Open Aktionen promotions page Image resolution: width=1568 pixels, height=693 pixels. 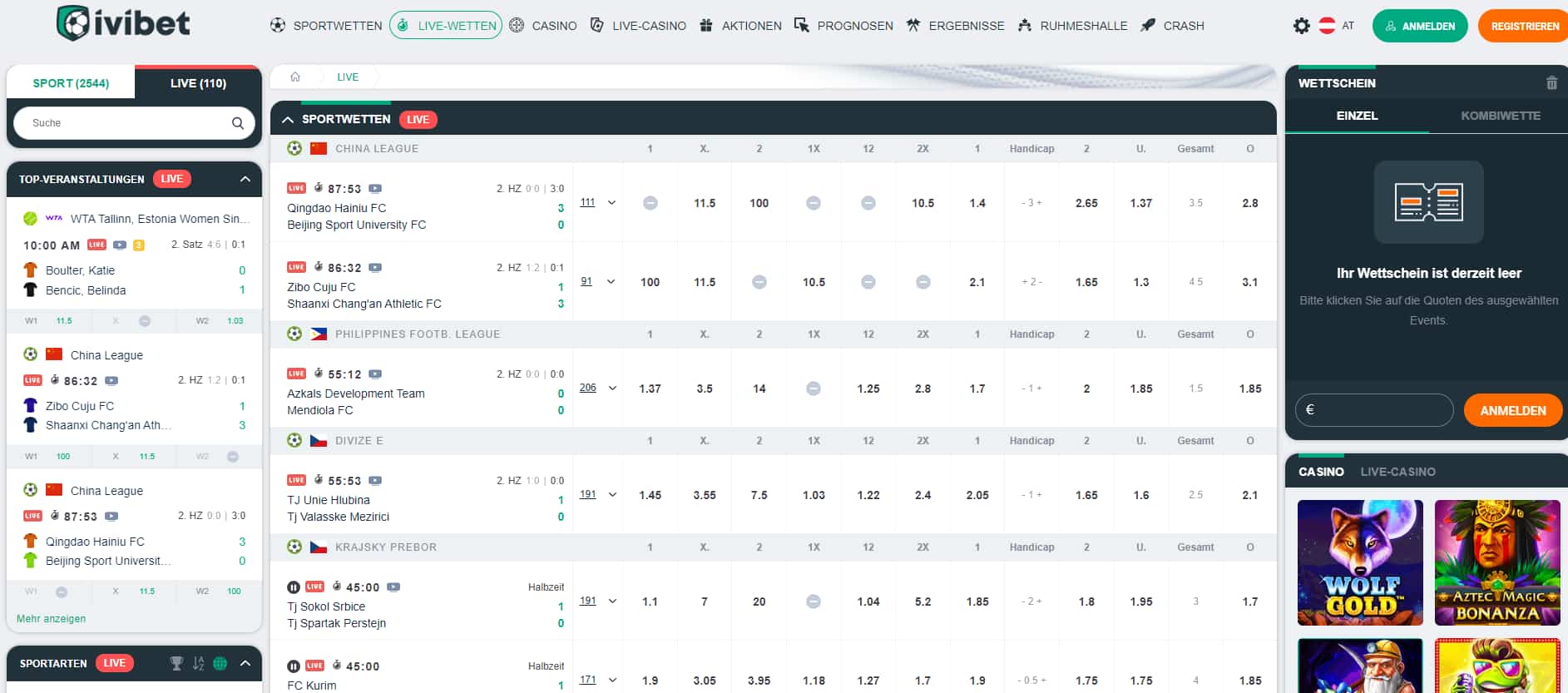pyautogui.click(x=740, y=26)
